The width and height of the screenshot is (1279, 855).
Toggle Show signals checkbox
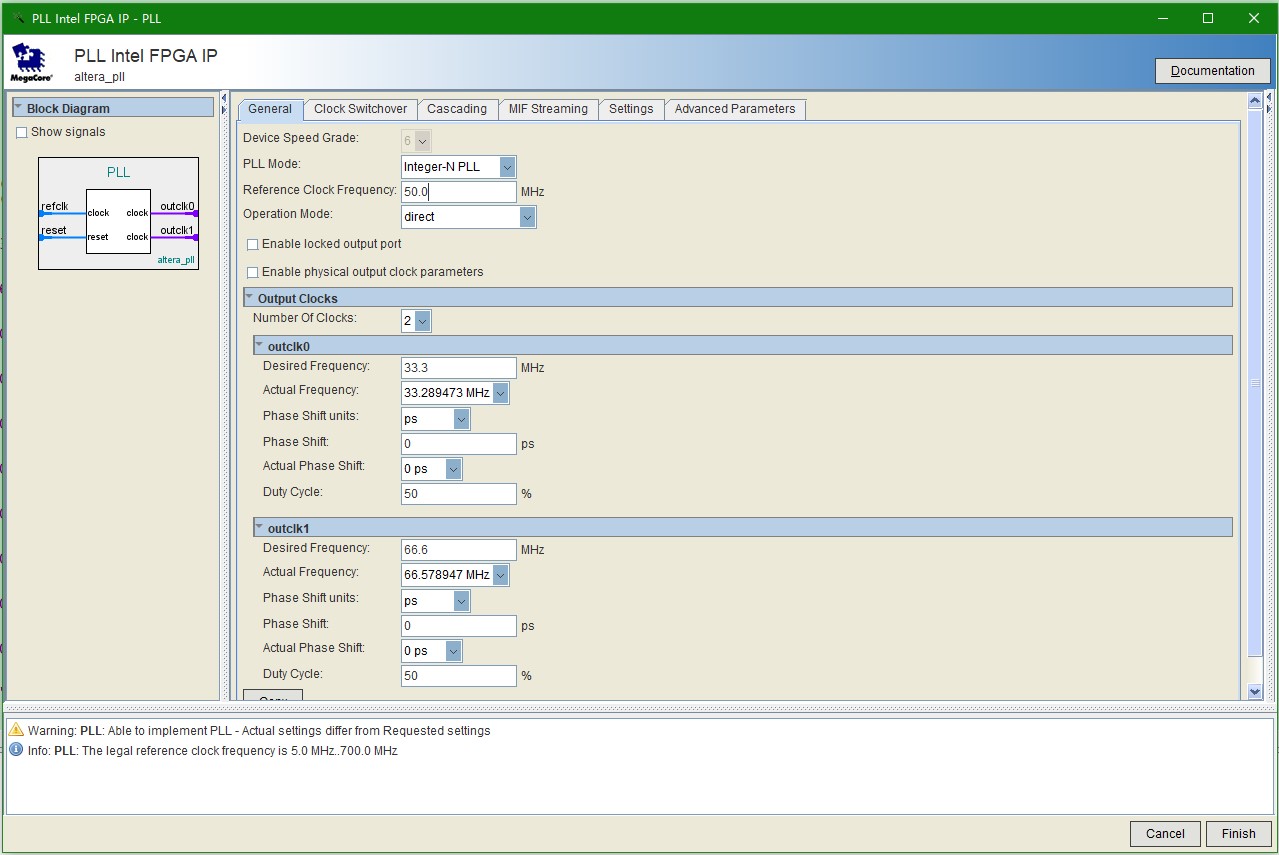22,133
